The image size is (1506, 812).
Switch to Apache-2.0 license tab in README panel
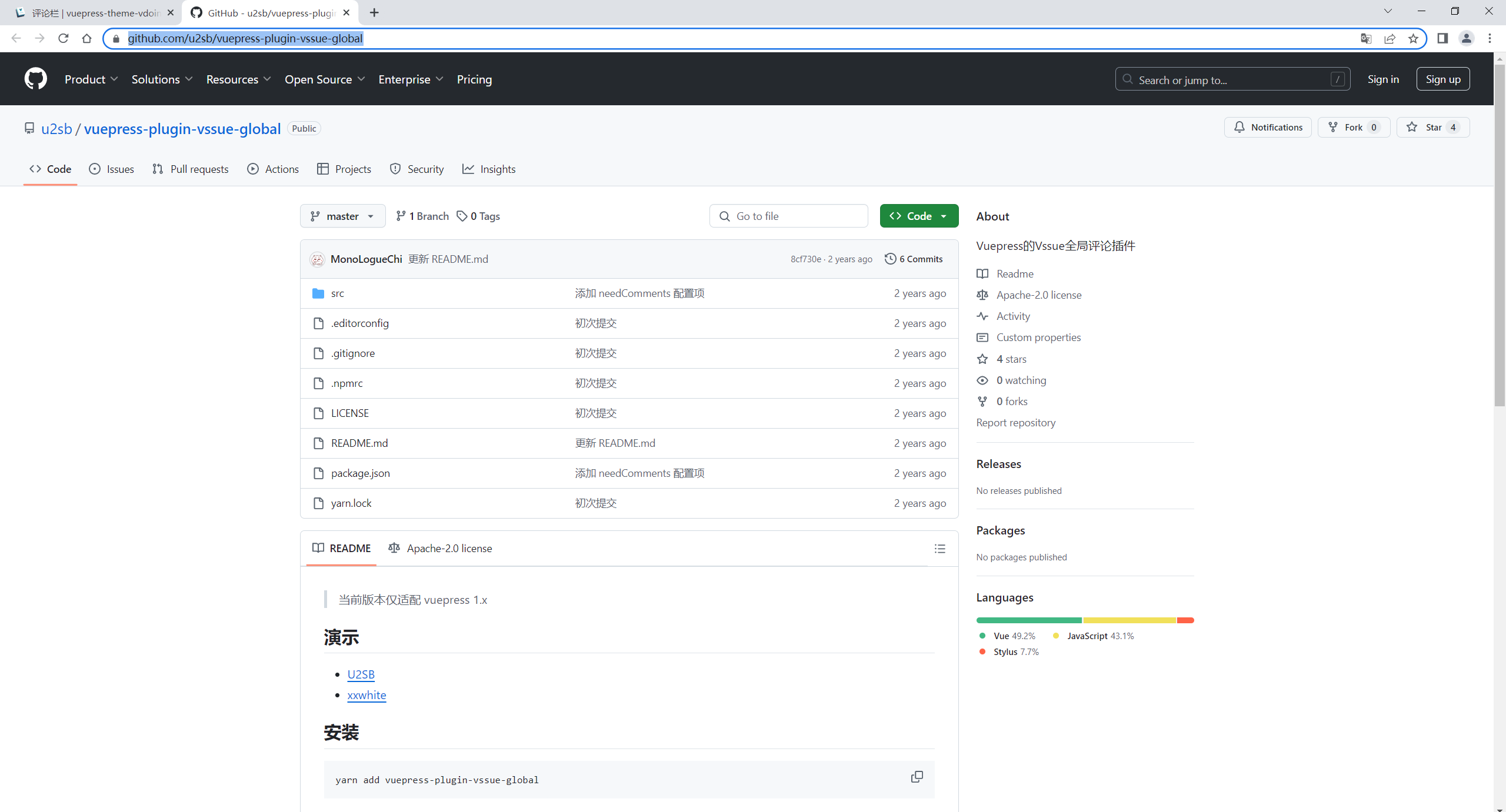point(440,549)
